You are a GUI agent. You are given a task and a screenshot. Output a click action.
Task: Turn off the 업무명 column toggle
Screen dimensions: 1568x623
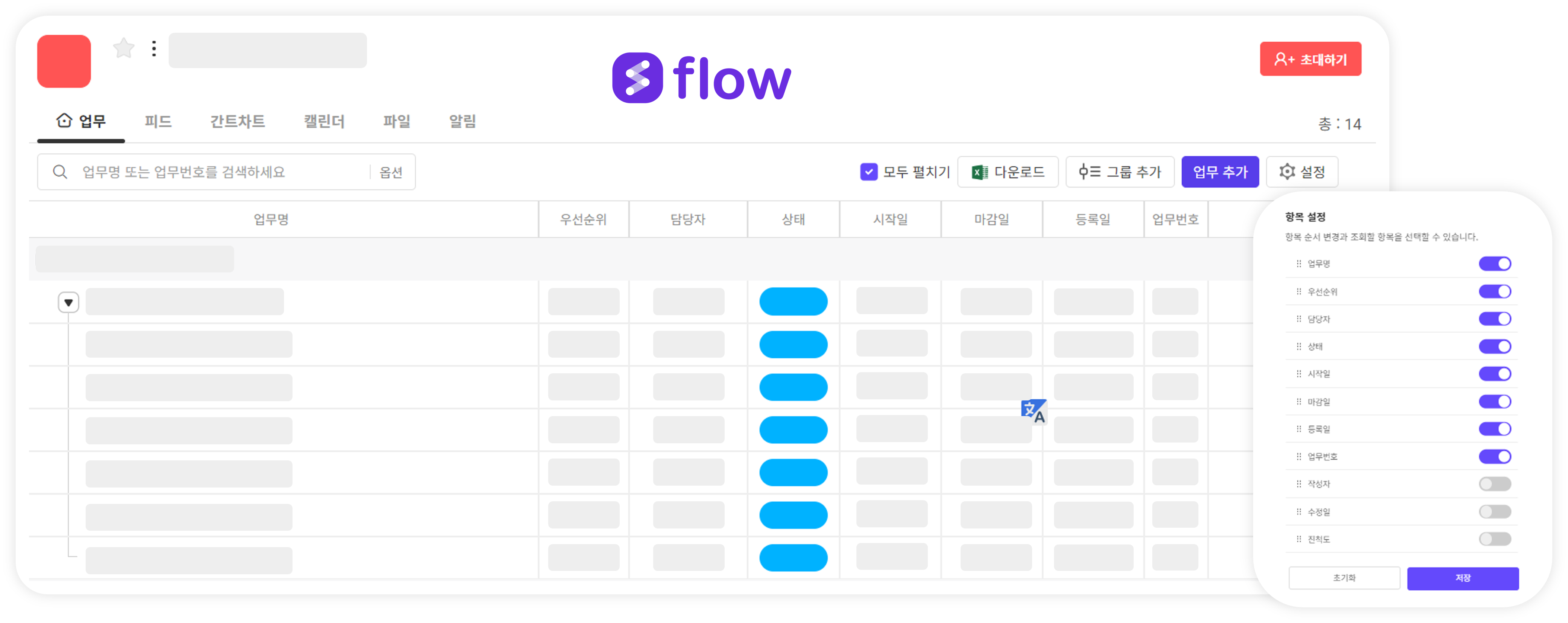point(1495,263)
